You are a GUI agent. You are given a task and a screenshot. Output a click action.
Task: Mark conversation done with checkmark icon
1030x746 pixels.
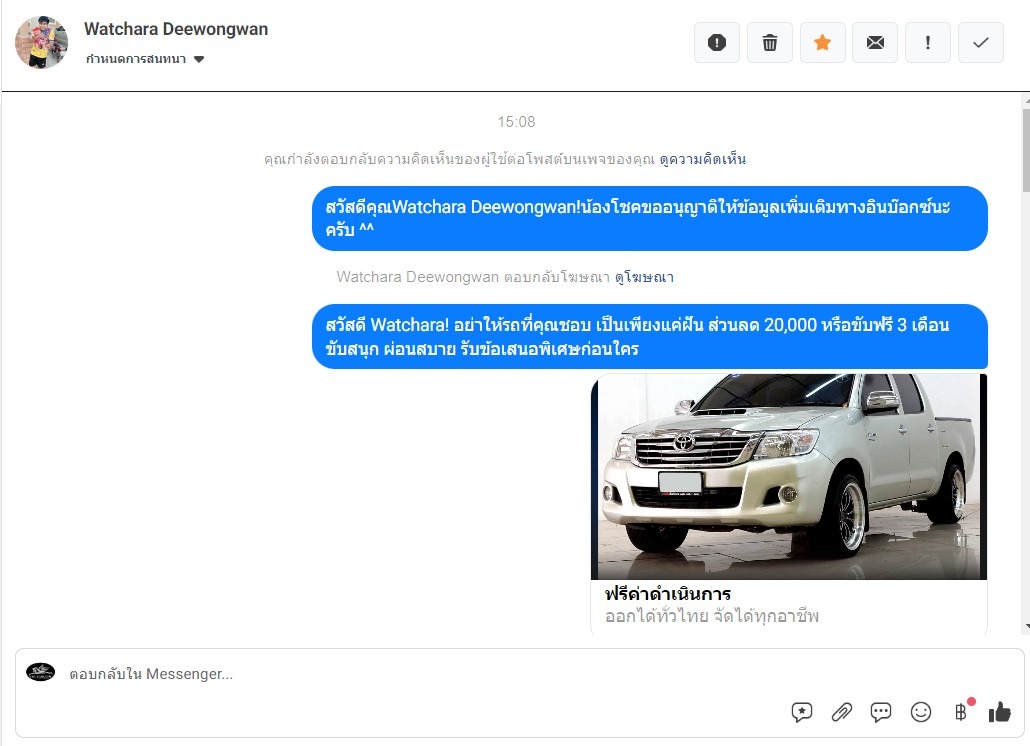coord(981,43)
